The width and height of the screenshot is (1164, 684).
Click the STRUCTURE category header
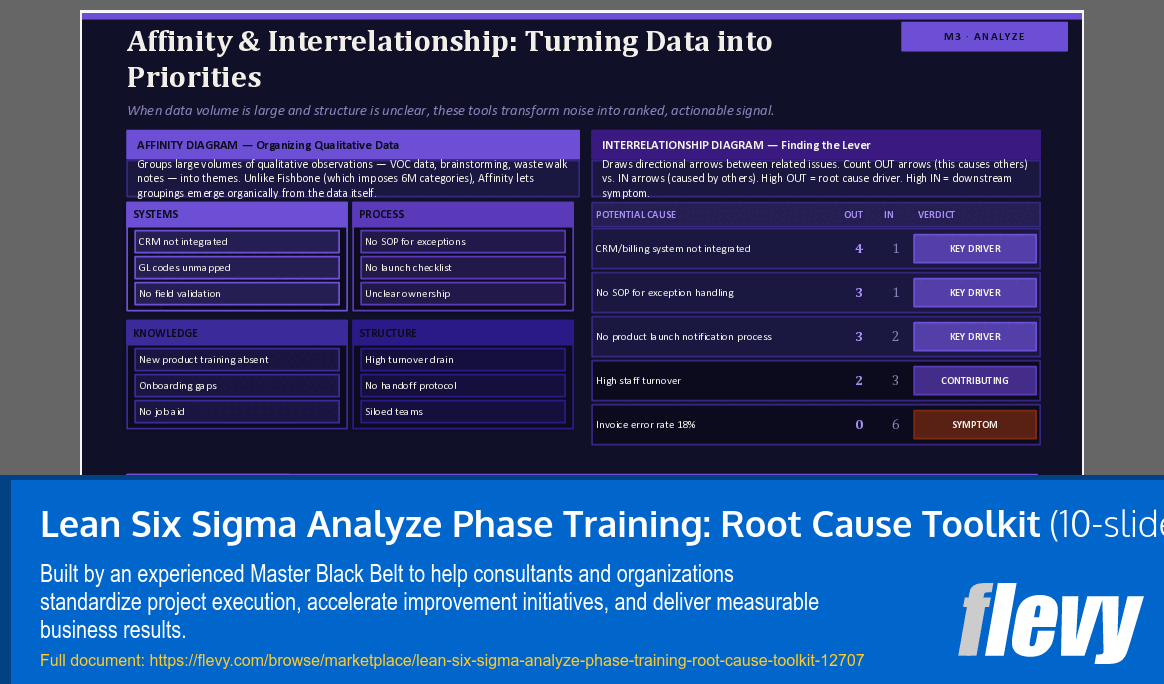point(463,333)
